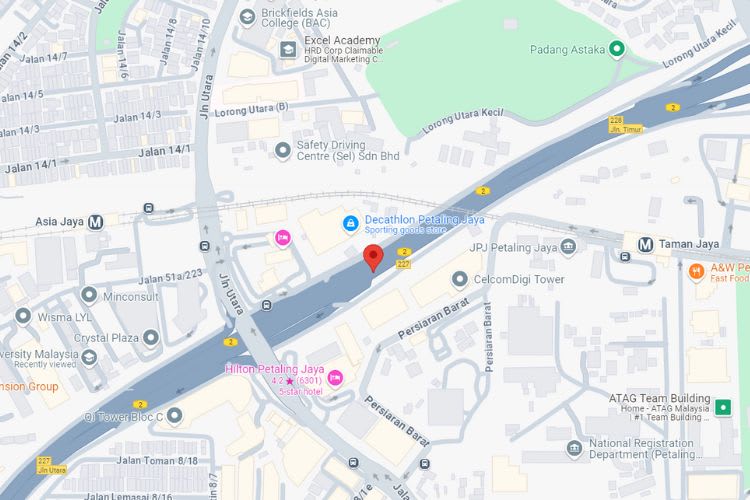Click the A&W restaurant orange marker
The height and width of the screenshot is (500, 750).
696,272
